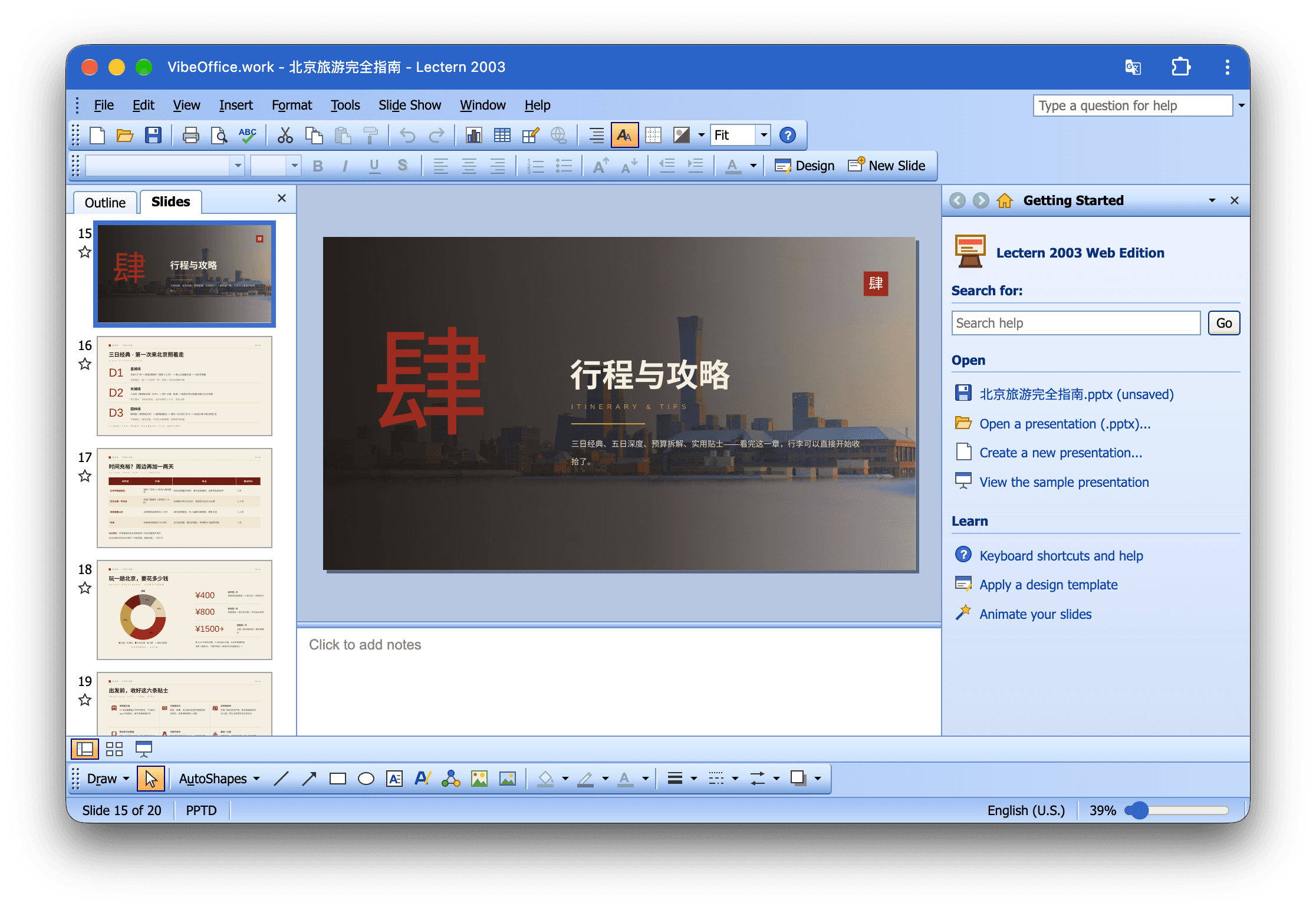The image size is (1316, 910).
Task: Open the Format menu
Action: (292, 105)
